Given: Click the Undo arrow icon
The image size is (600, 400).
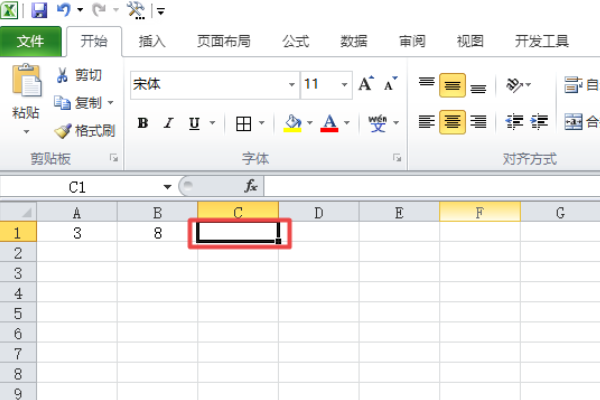Looking at the screenshot, I should click(64, 10).
